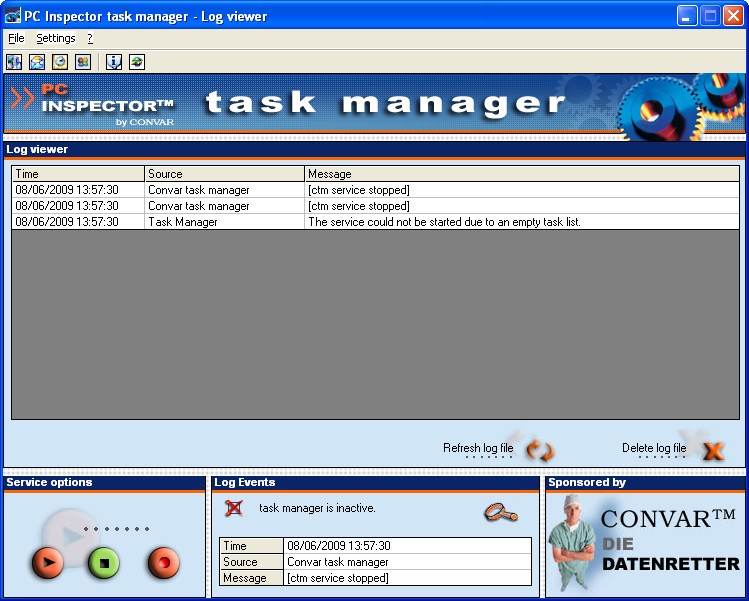Image resolution: width=749 pixels, height=601 pixels.
Task: Click the orange refresh arrows icon
Action: coord(540,451)
